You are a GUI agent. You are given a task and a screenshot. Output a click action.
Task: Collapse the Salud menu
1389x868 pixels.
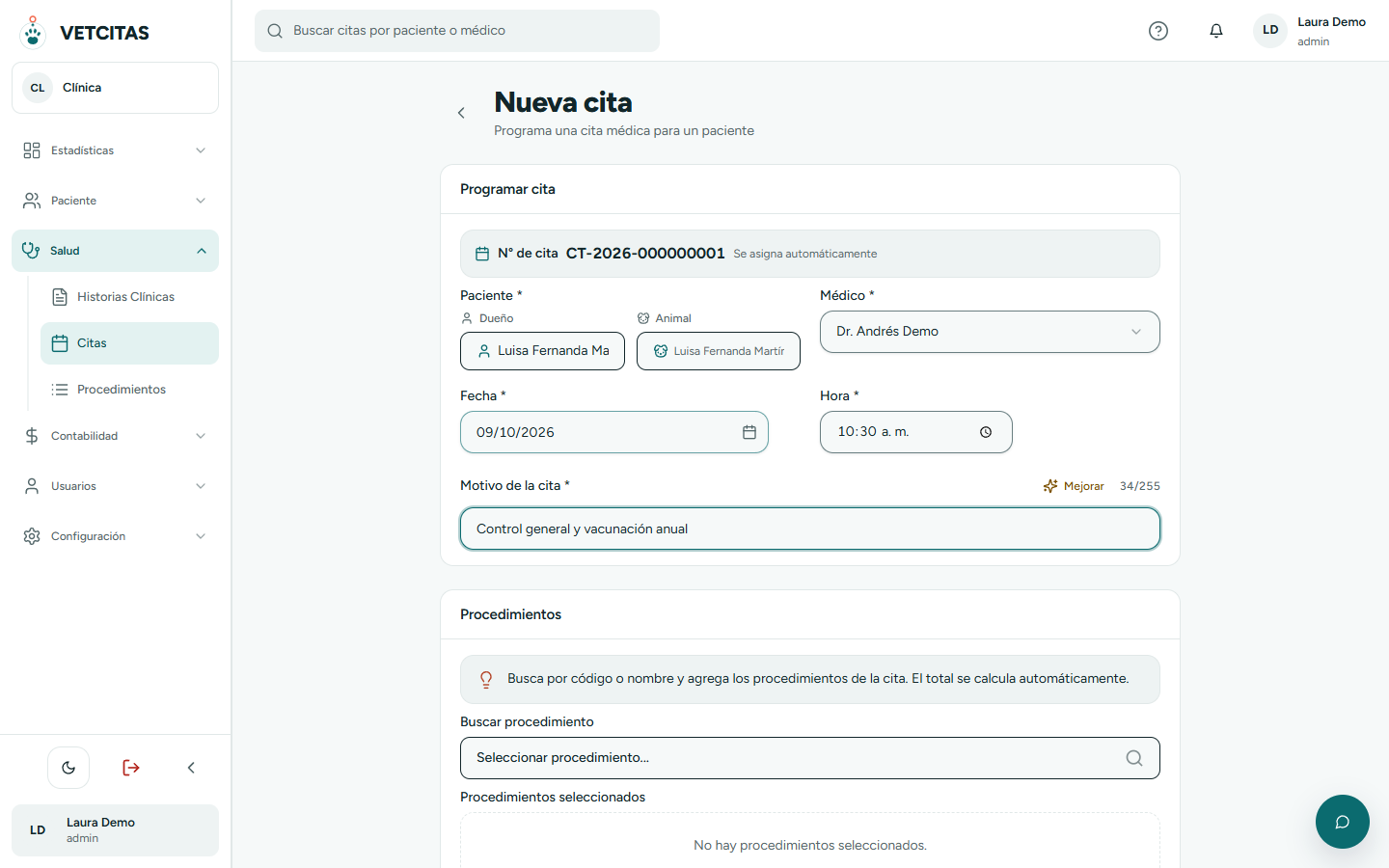[x=116, y=251]
